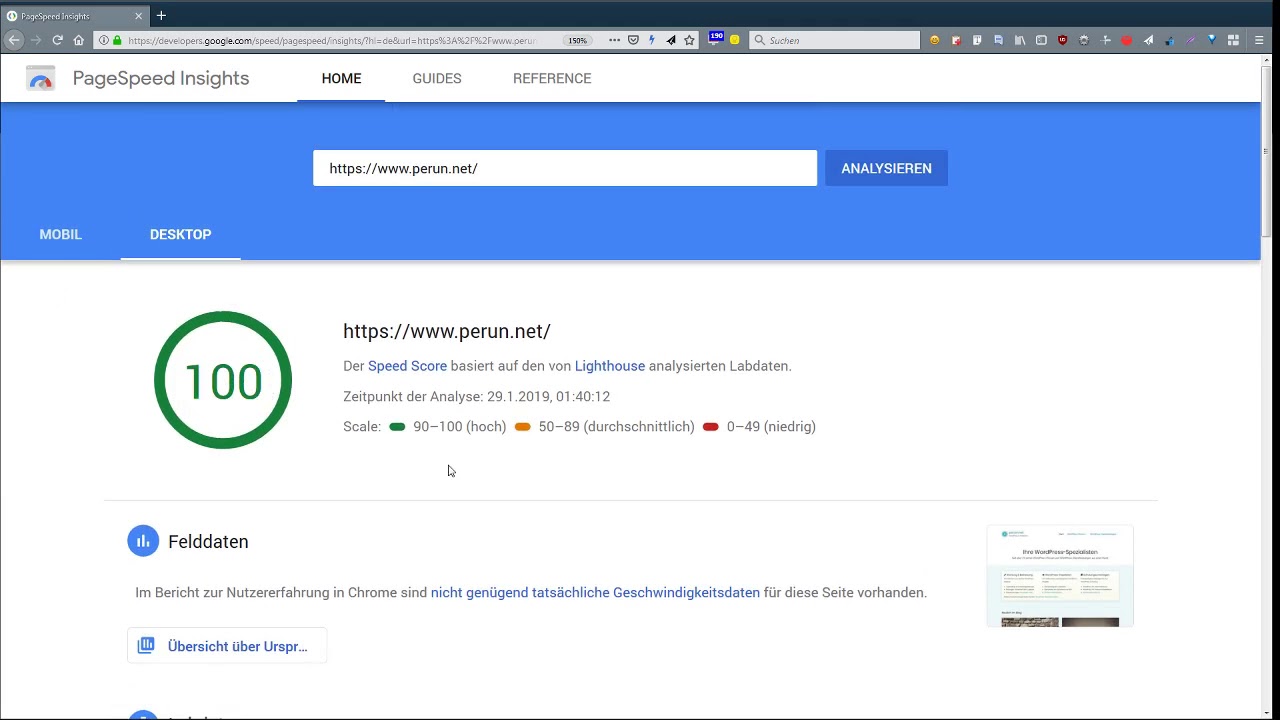1280x720 pixels.
Task: Click the URL field with https://www.perun.net/
Action: [564, 168]
